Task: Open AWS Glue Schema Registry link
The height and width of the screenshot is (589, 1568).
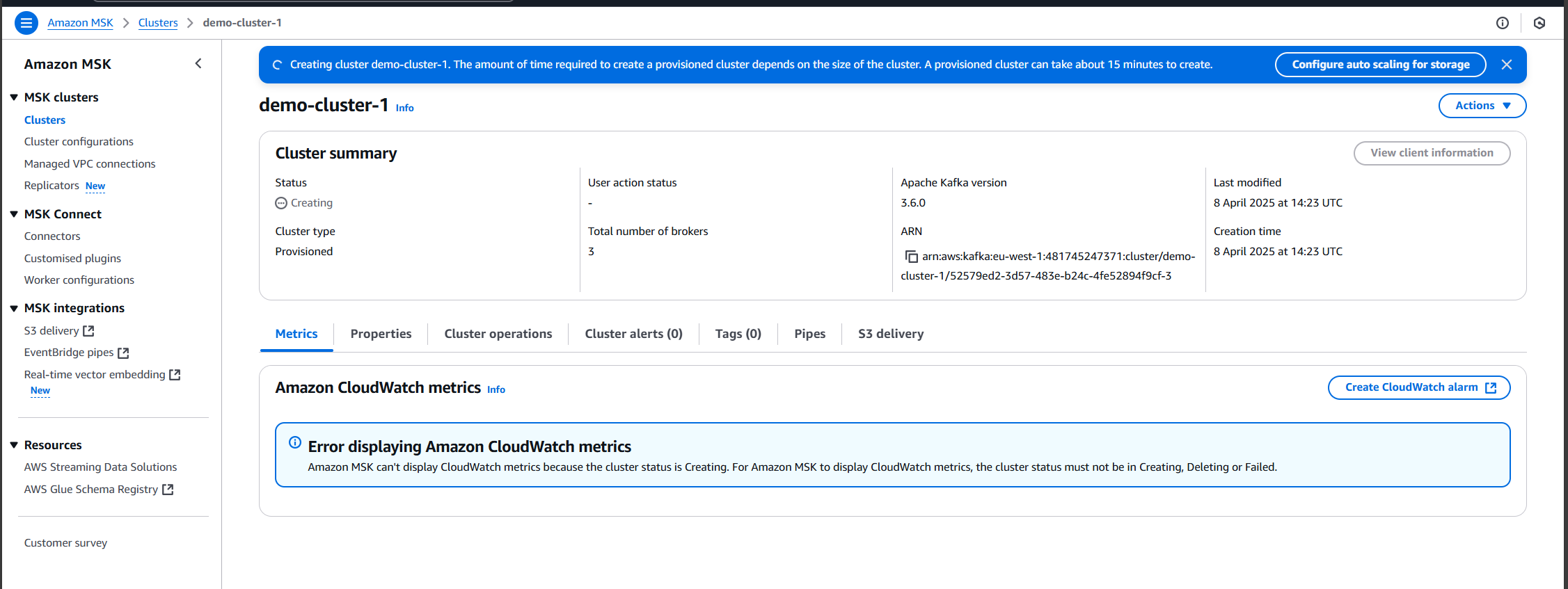Action: click(x=99, y=490)
